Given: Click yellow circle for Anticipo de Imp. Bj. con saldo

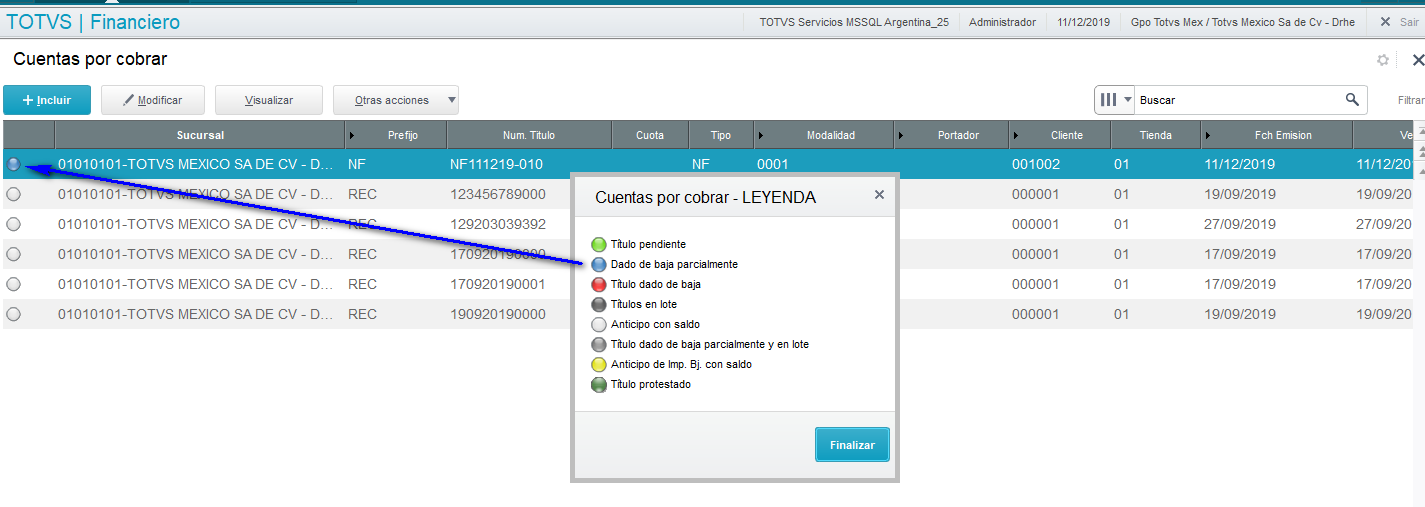Looking at the screenshot, I should pyautogui.click(x=599, y=364).
